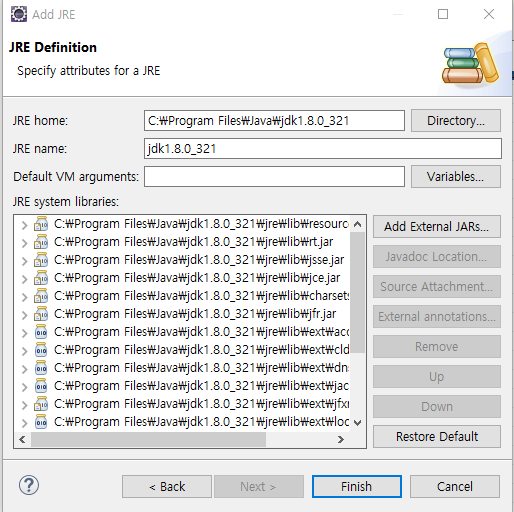Click the ext\jfx jar icon
This screenshot has width=514, height=512.
pyautogui.click(x=41, y=404)
